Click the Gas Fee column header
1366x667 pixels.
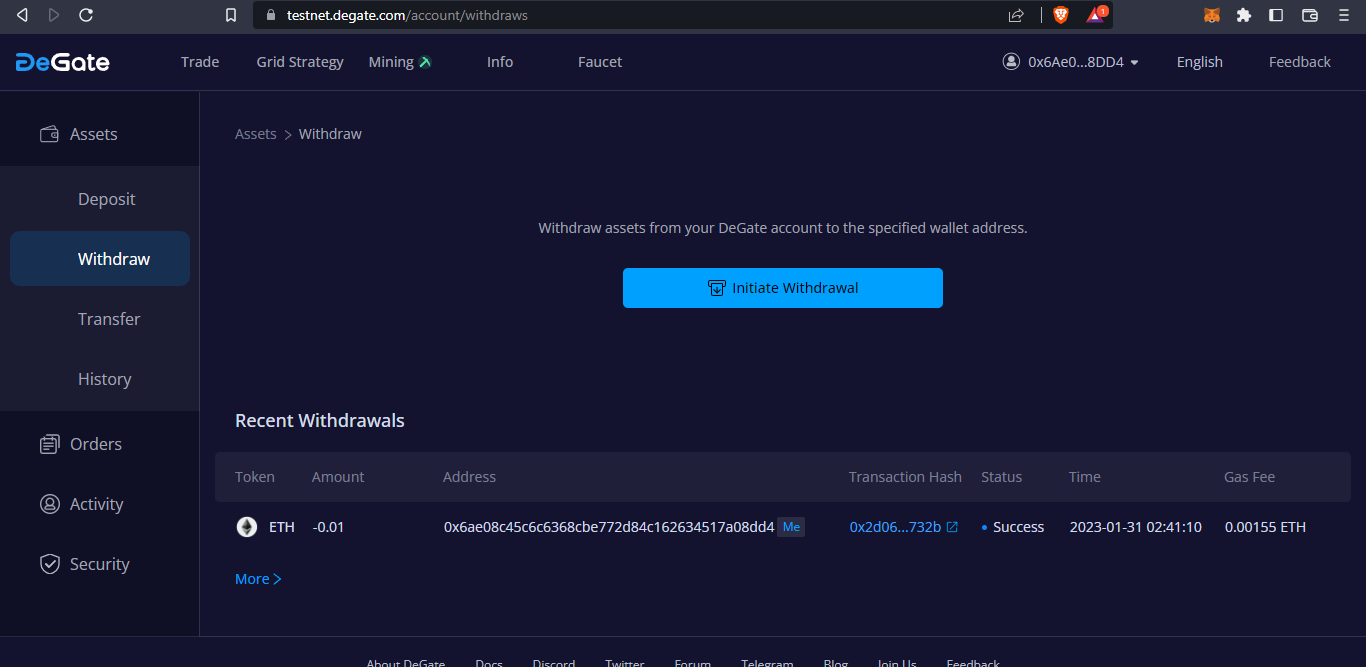[1250, 477]
